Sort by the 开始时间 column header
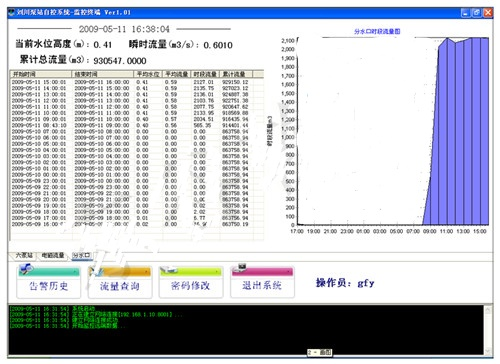 pos(41,74)
